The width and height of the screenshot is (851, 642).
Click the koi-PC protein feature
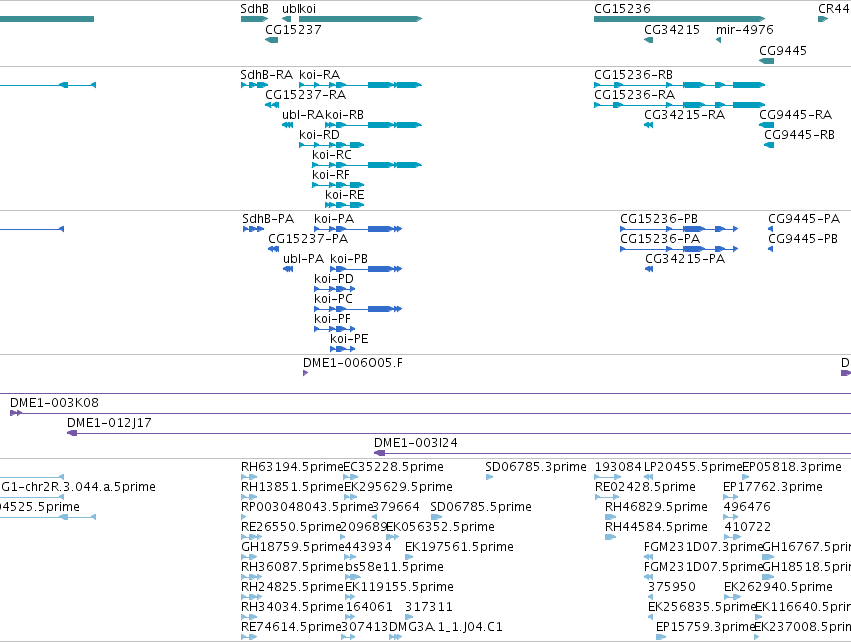(x=358, y=309)
